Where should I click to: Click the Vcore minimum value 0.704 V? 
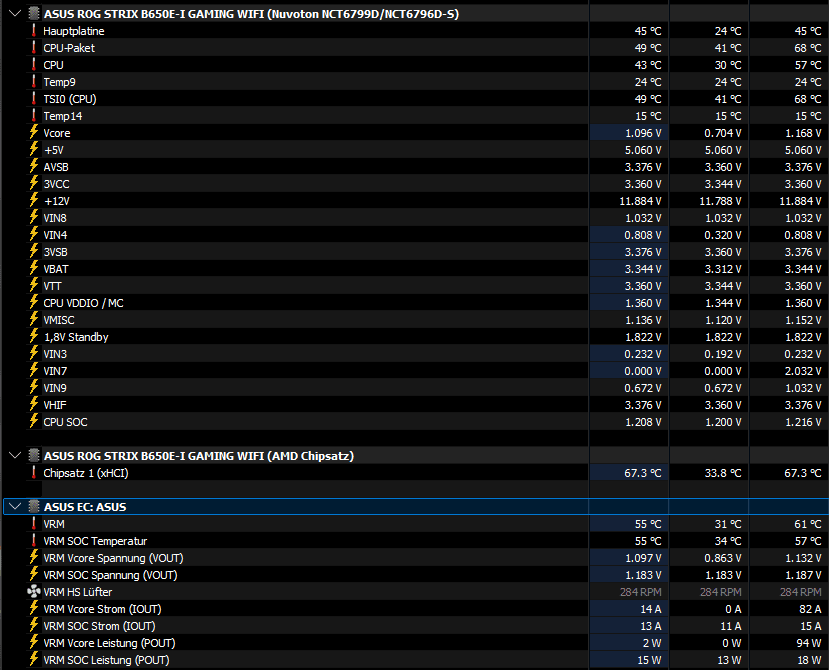point(723,133)
